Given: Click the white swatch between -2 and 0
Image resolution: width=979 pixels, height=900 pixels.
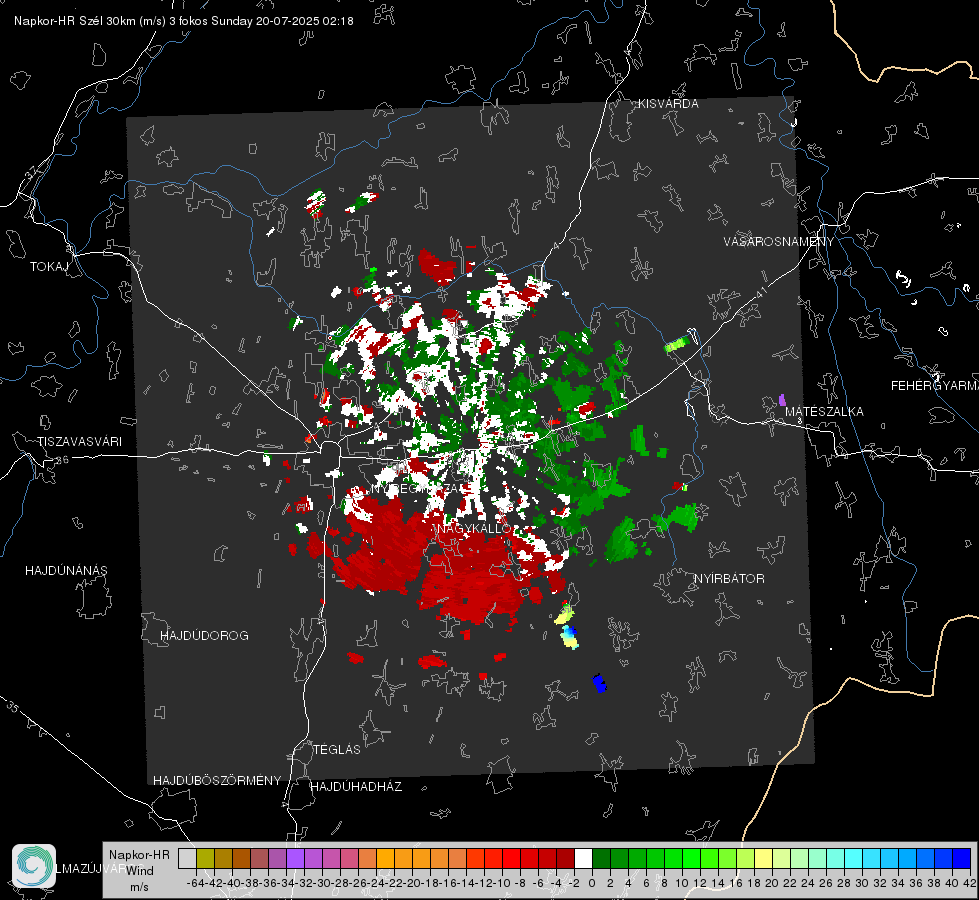Looking at the screenshot, I should 583,858.
